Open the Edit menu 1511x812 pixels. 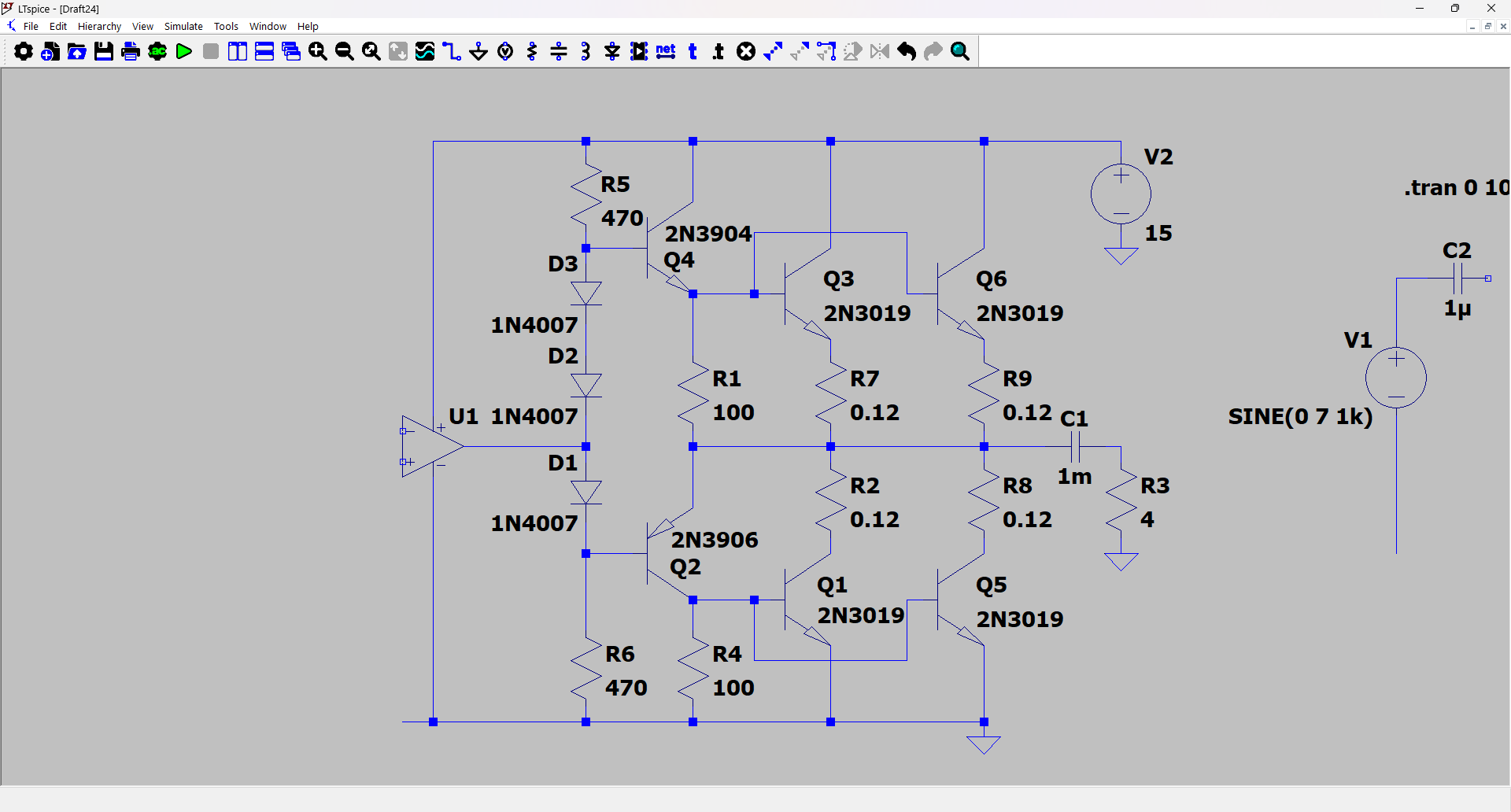click(58, 26)
